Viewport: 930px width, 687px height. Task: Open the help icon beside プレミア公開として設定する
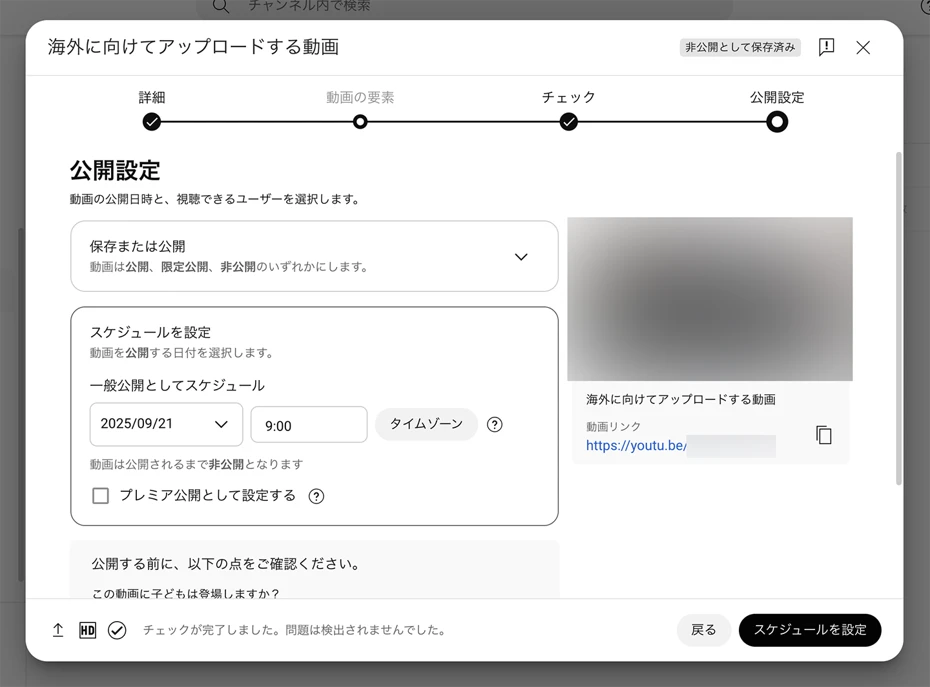[x=316, y=496]
